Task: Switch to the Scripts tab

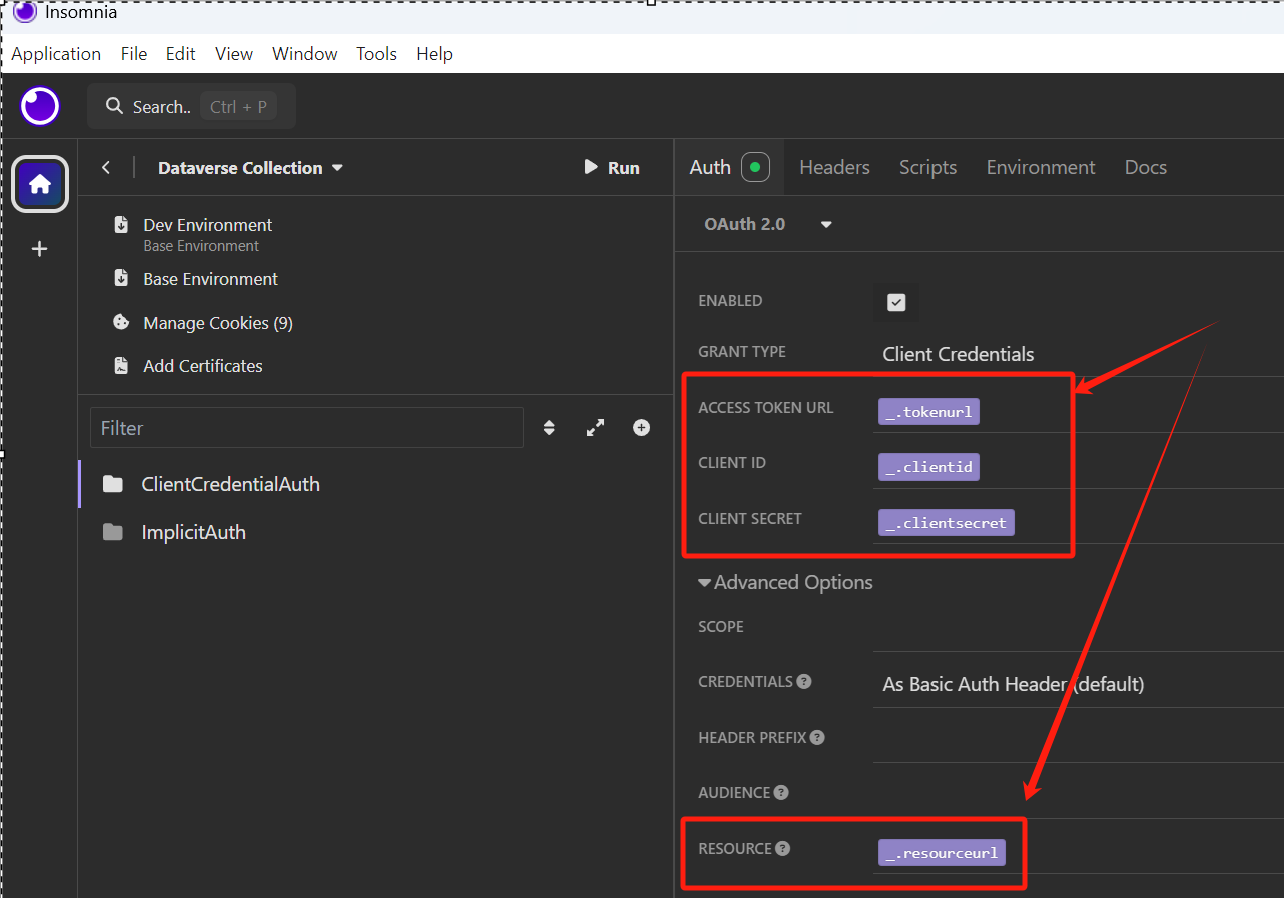Action: (x=928, y=167)
